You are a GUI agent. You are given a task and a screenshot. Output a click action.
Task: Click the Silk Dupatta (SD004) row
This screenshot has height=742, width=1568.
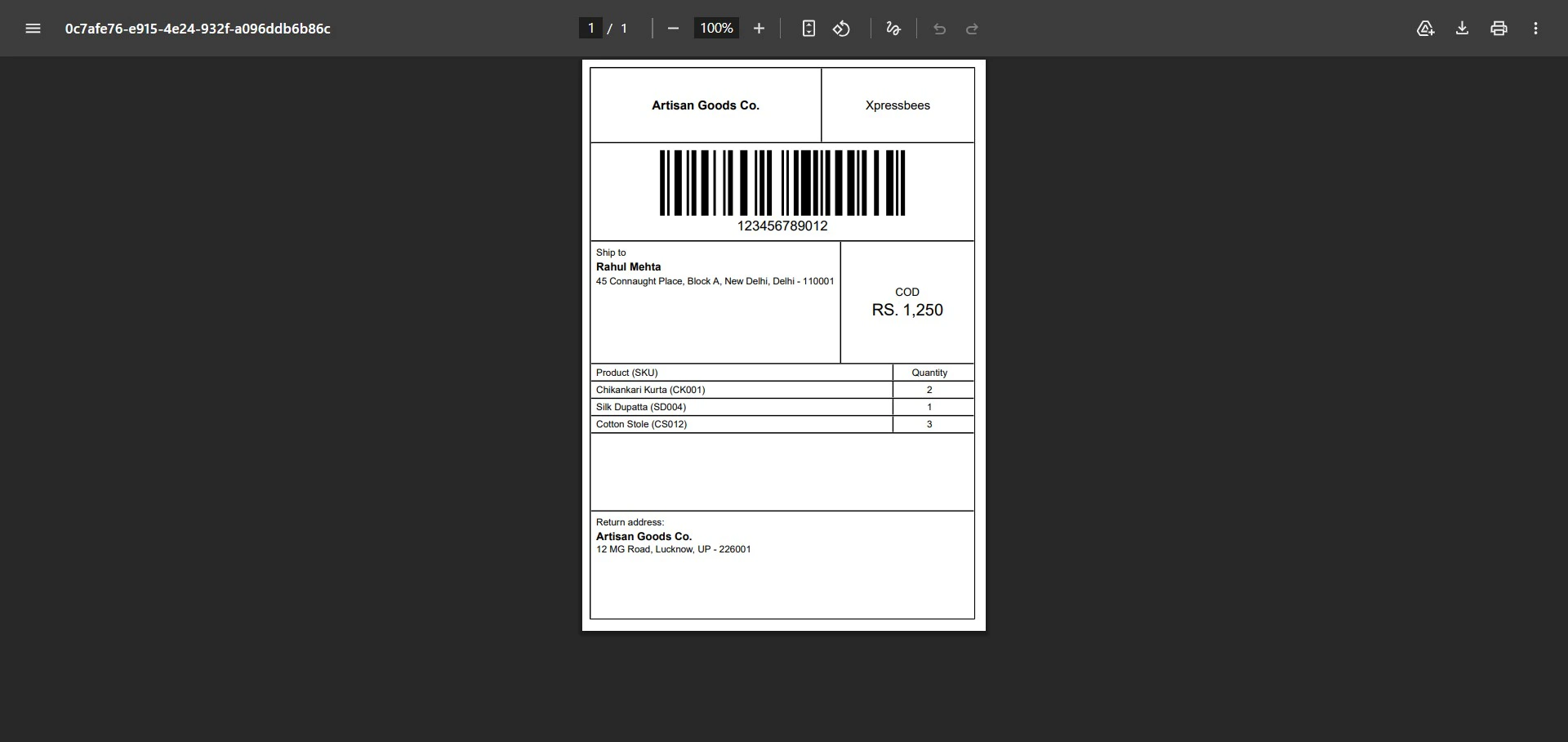click(x=782, y=407)
